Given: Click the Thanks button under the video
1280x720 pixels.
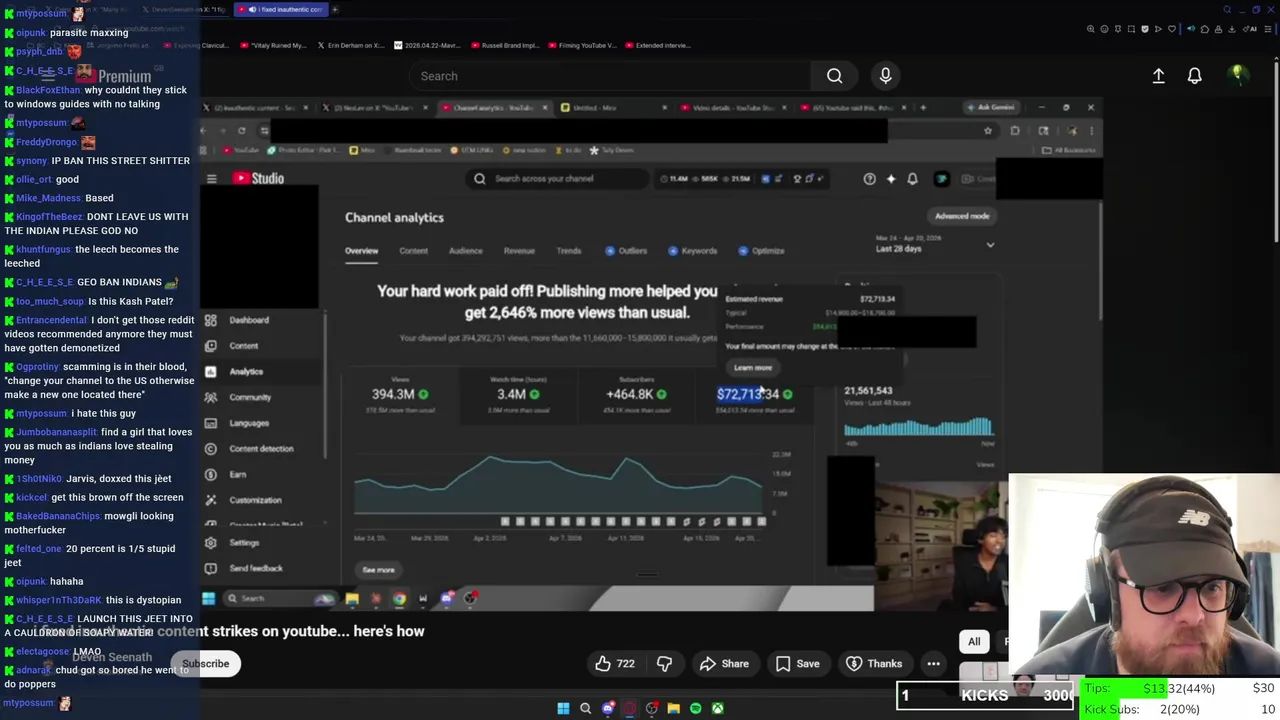Looking at the screenshot, I should click(873, 664).
